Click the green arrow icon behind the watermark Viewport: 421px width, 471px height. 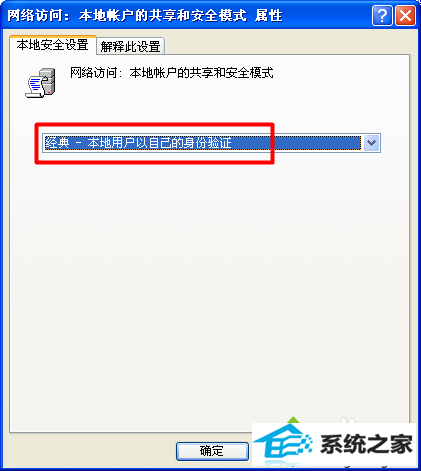point(293,420)
